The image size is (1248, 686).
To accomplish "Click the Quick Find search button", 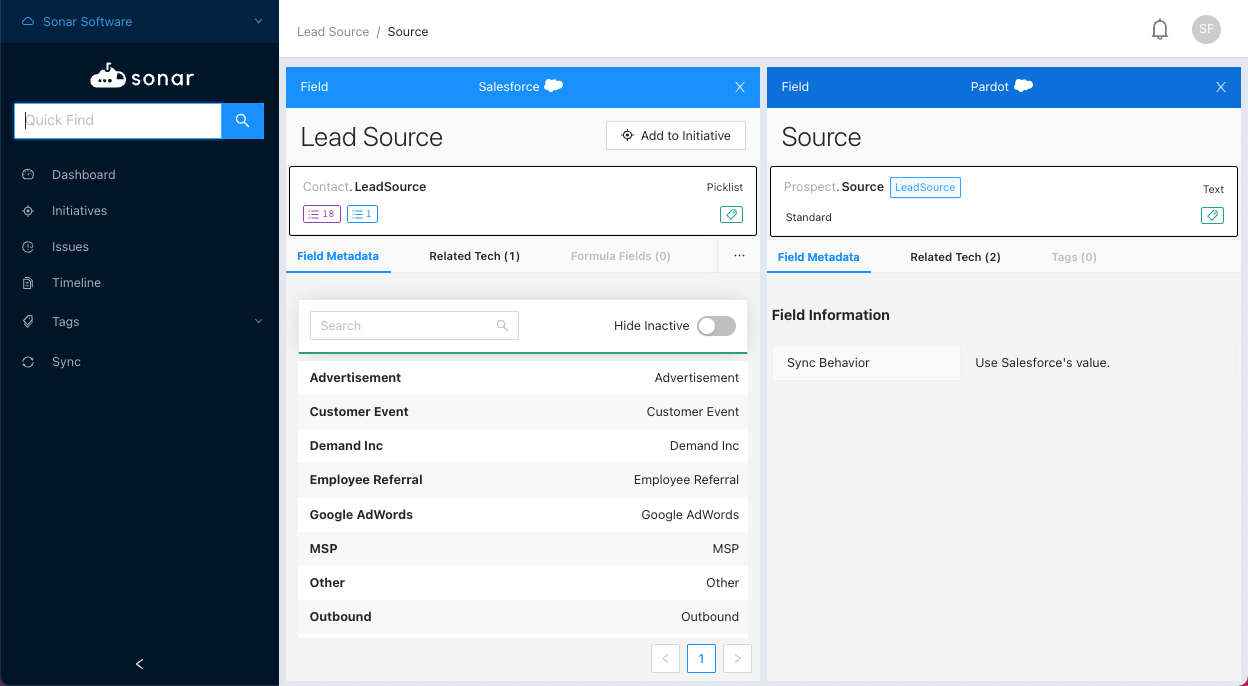I will click(x=242, y=120).
